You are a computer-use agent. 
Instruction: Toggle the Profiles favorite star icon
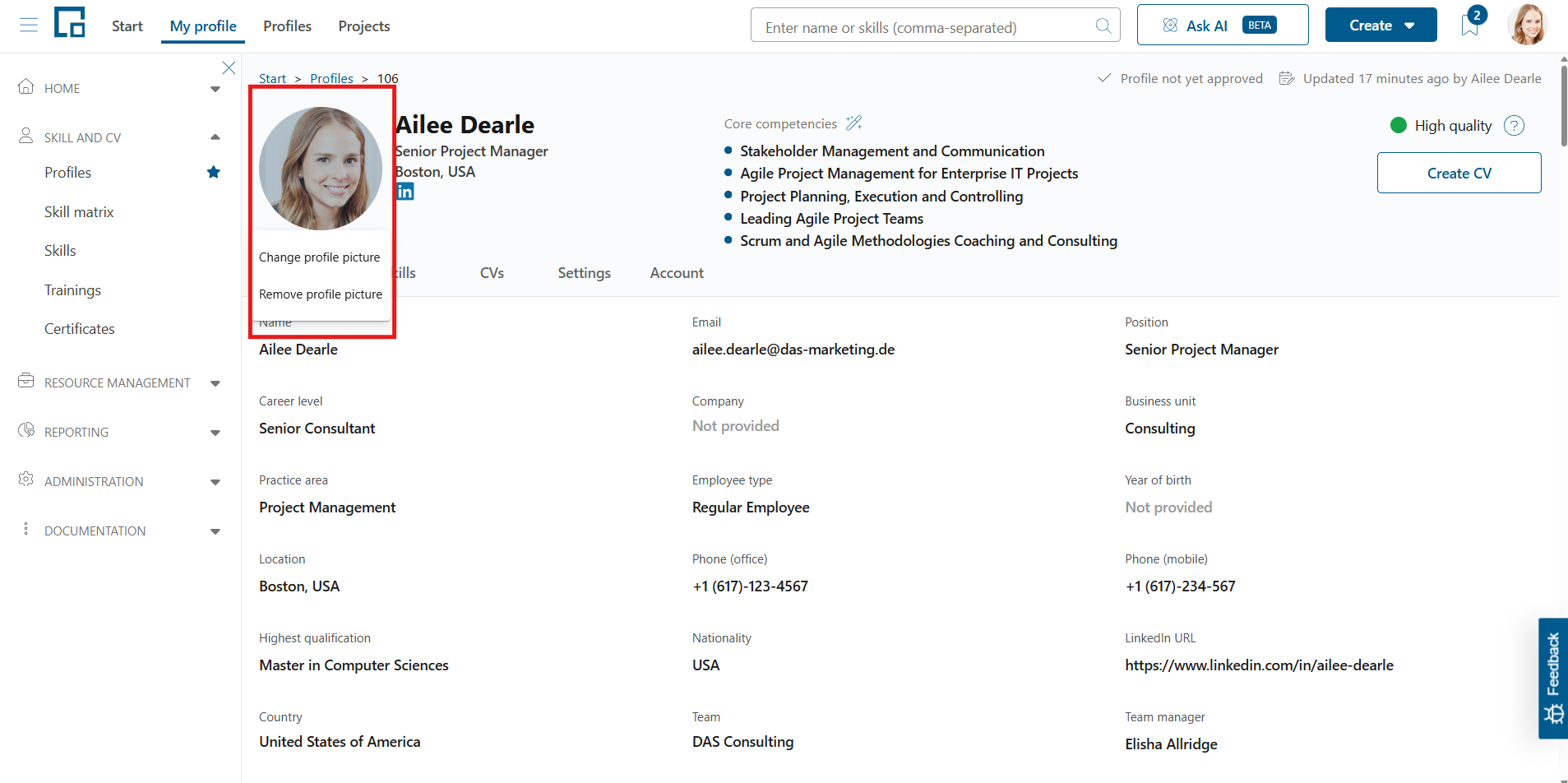click(214, 172)
